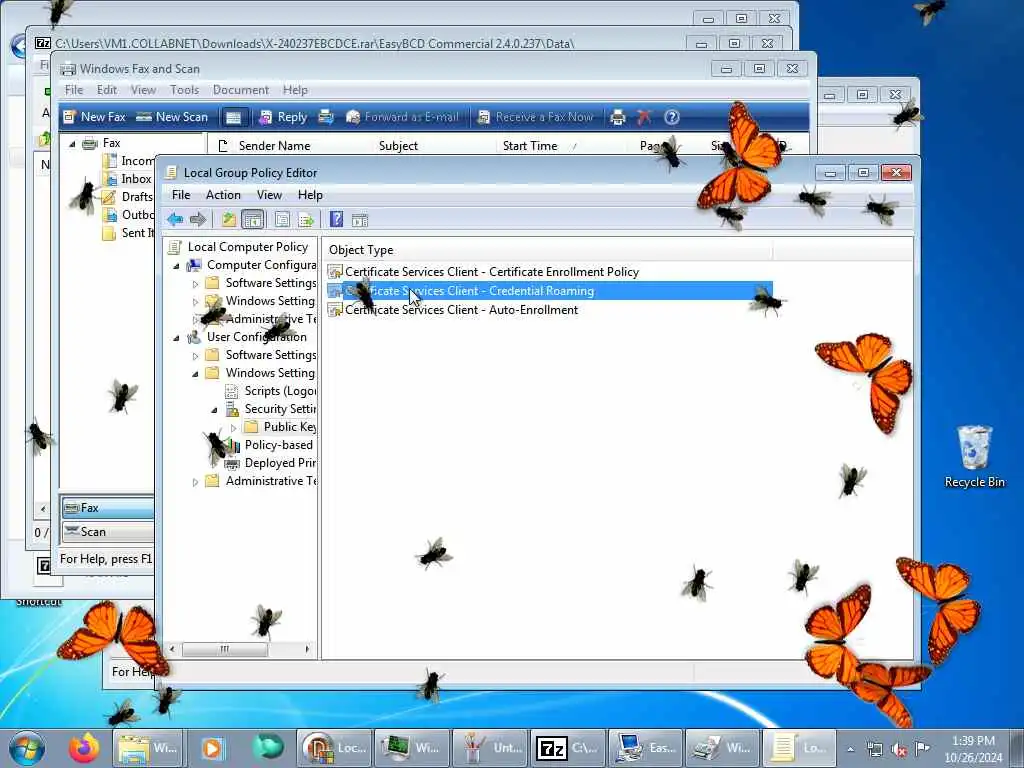Screen dimensions: 1024x768
Task: Go back in Local Group Policy Editor toolbar
Action: 175,219
